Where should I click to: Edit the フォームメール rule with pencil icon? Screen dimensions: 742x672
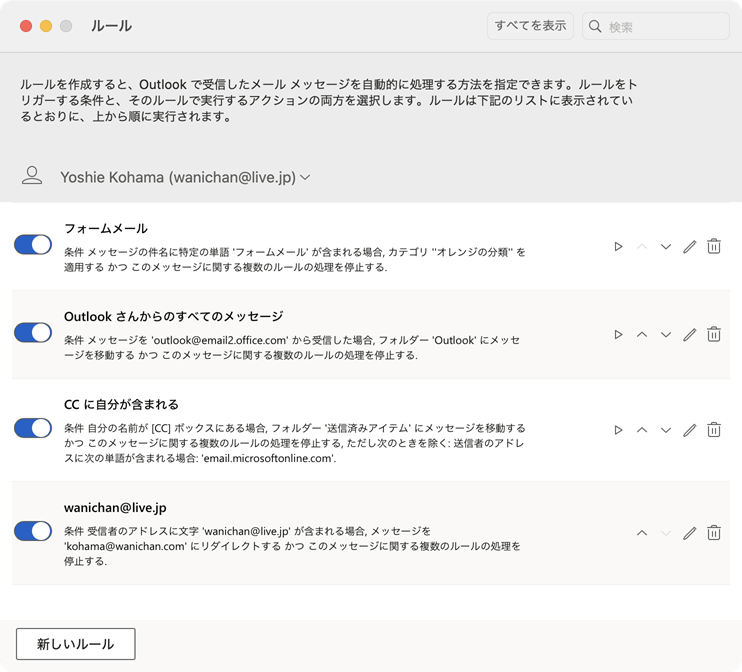(x=689, y=246)
